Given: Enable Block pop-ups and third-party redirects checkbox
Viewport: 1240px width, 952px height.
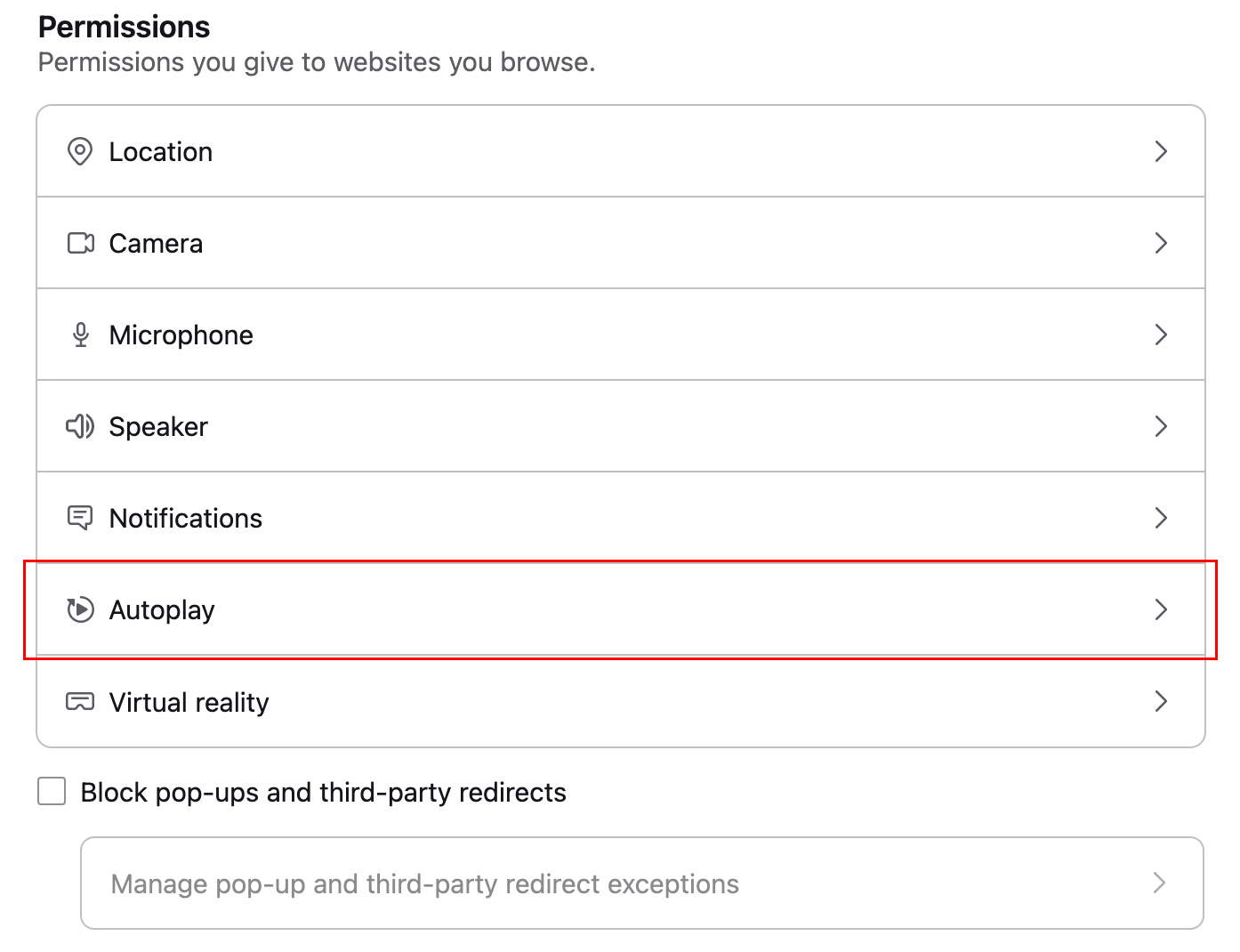Looking at the screenshot, I should (52, 791).
